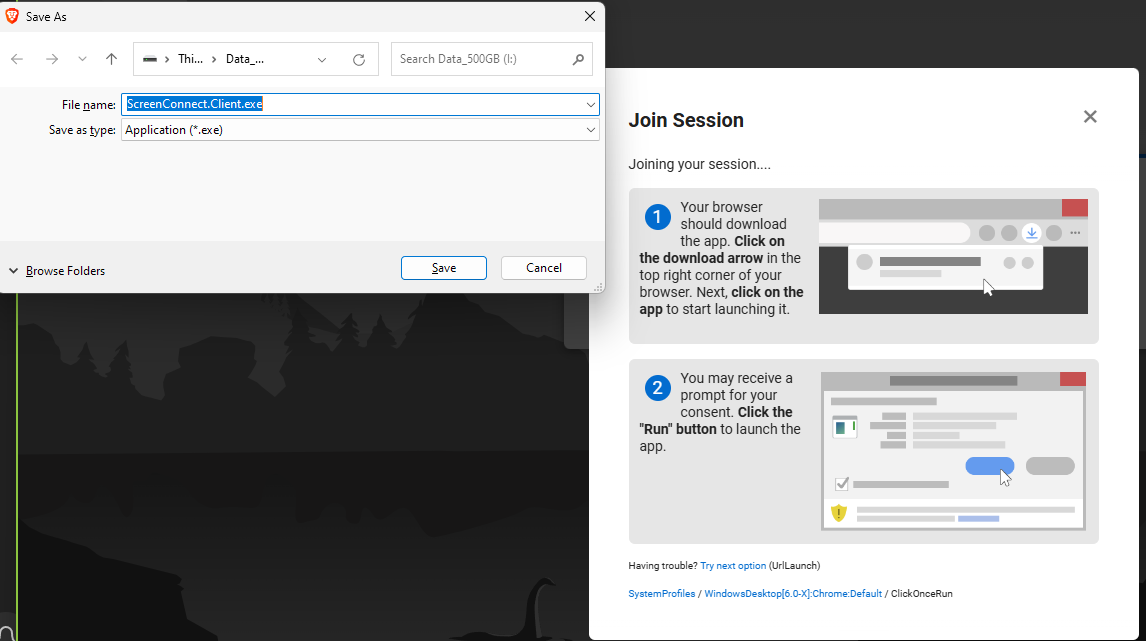Viewport: 1146px width, 641px height.
Task: Expand the address bar previous locations
Action: [322, 60]
